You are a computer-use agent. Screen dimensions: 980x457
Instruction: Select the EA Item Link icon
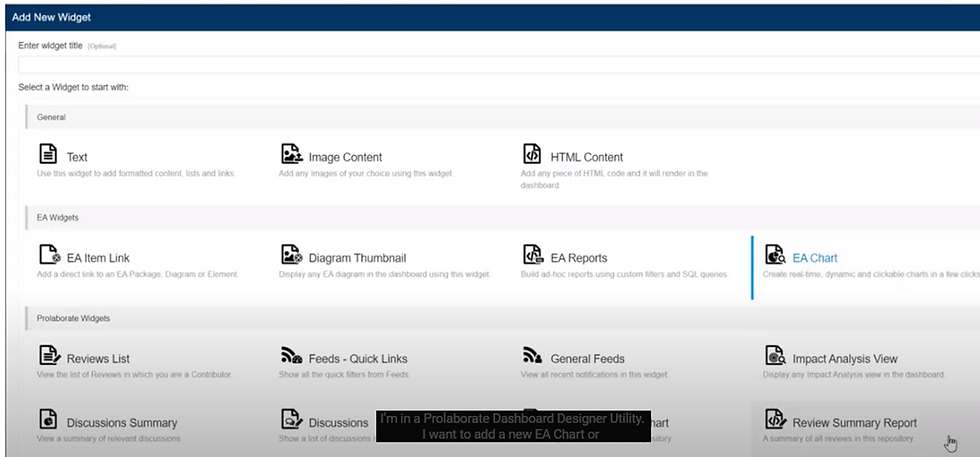coord(49,254)
